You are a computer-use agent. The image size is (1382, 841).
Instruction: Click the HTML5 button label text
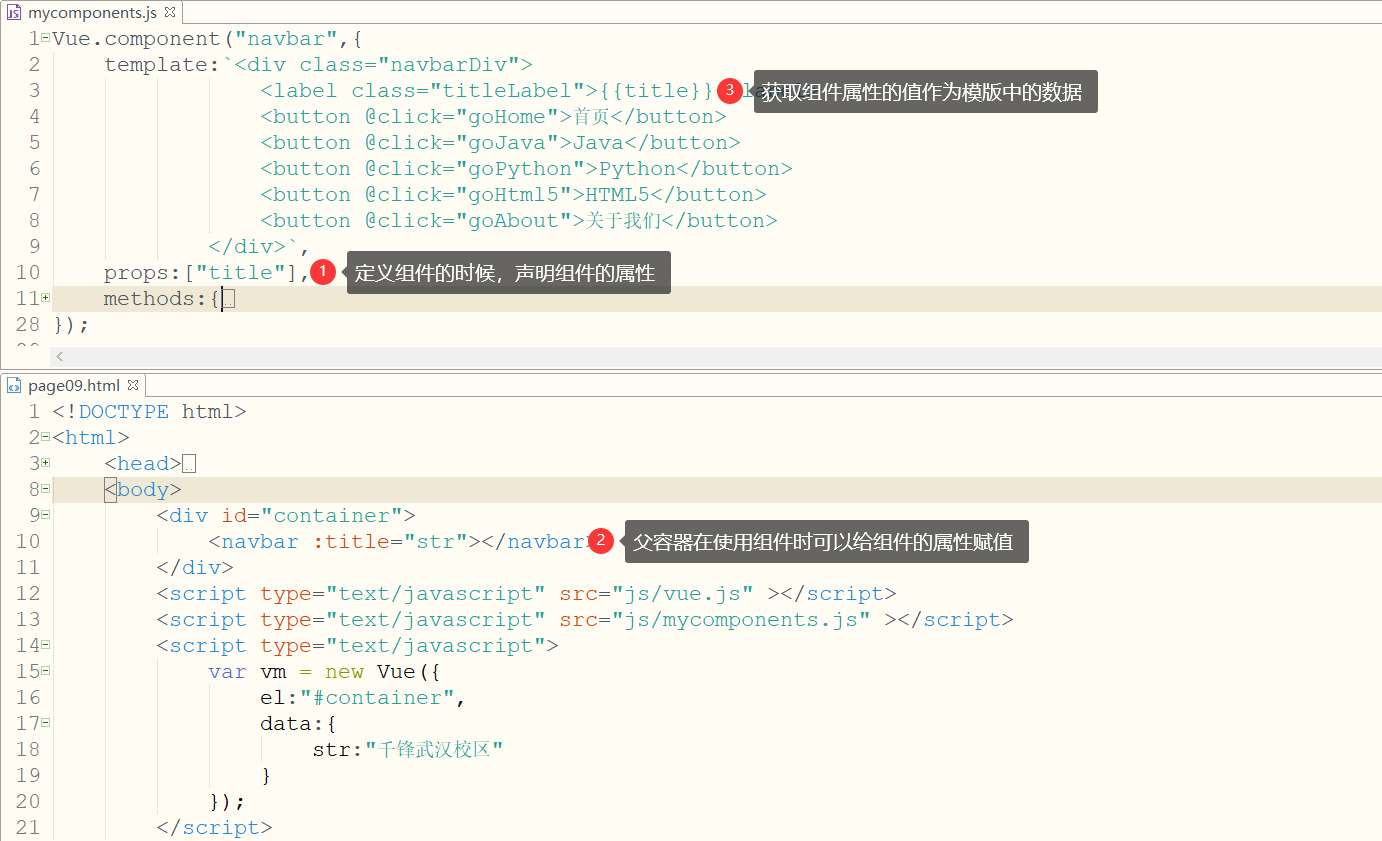(618, 195)
